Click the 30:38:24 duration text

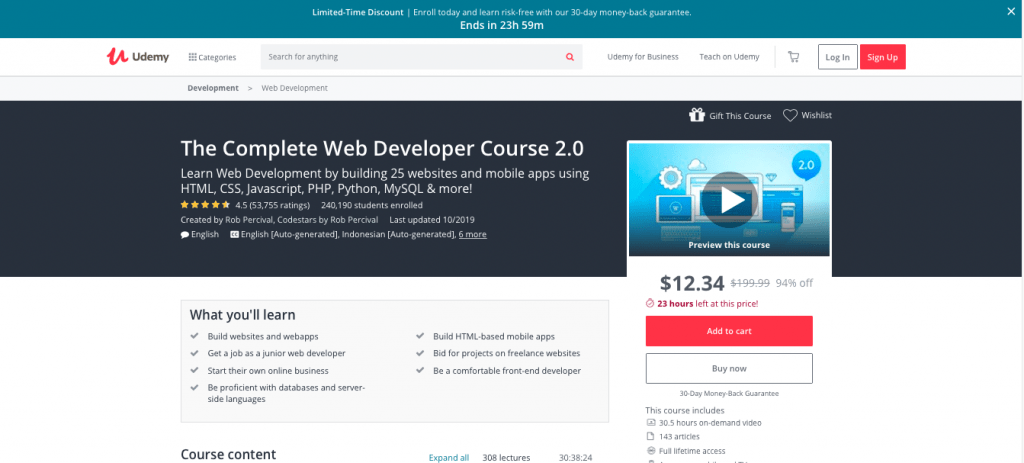(575, 458)
